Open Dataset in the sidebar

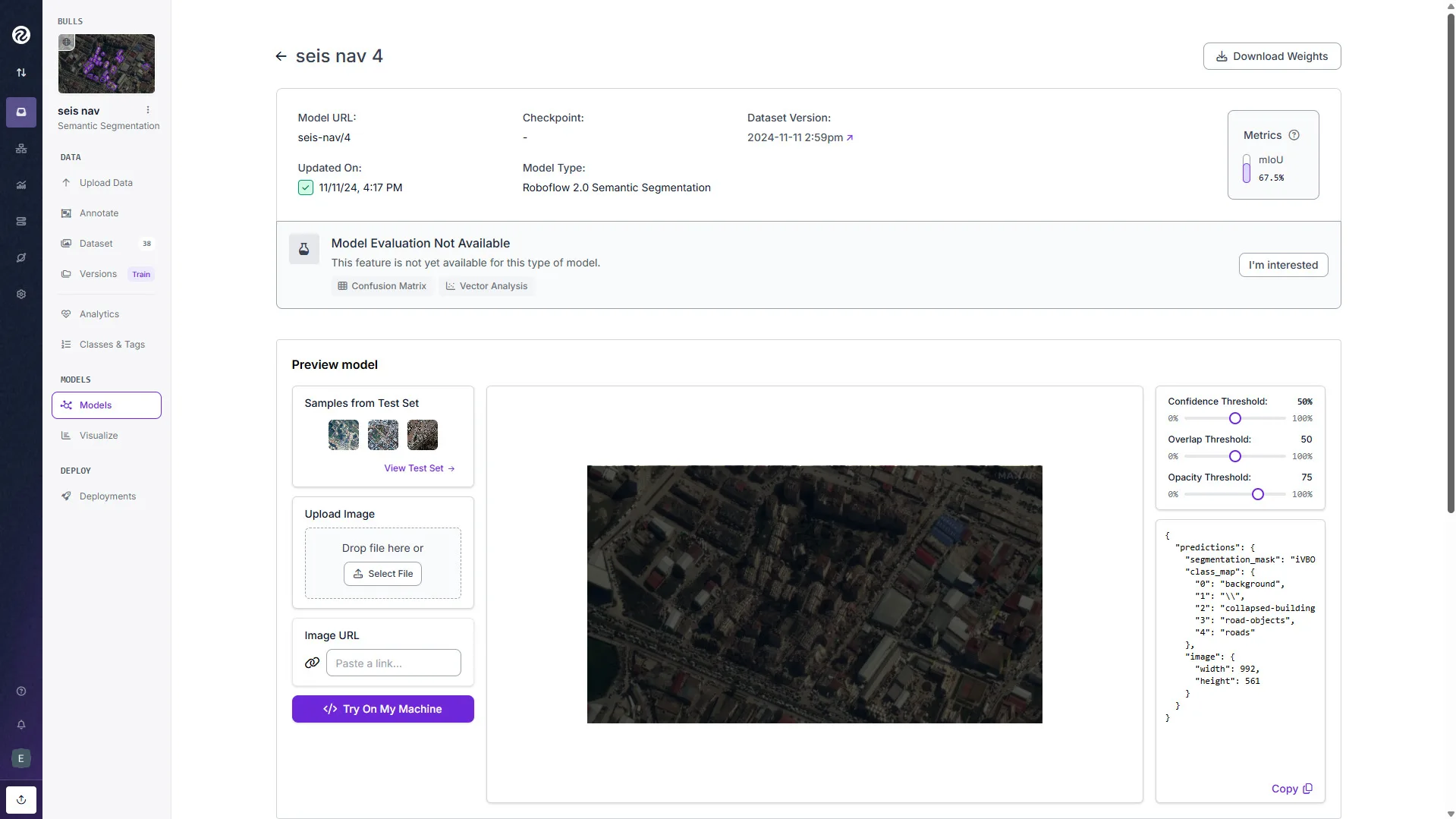[x=106, y=244]
